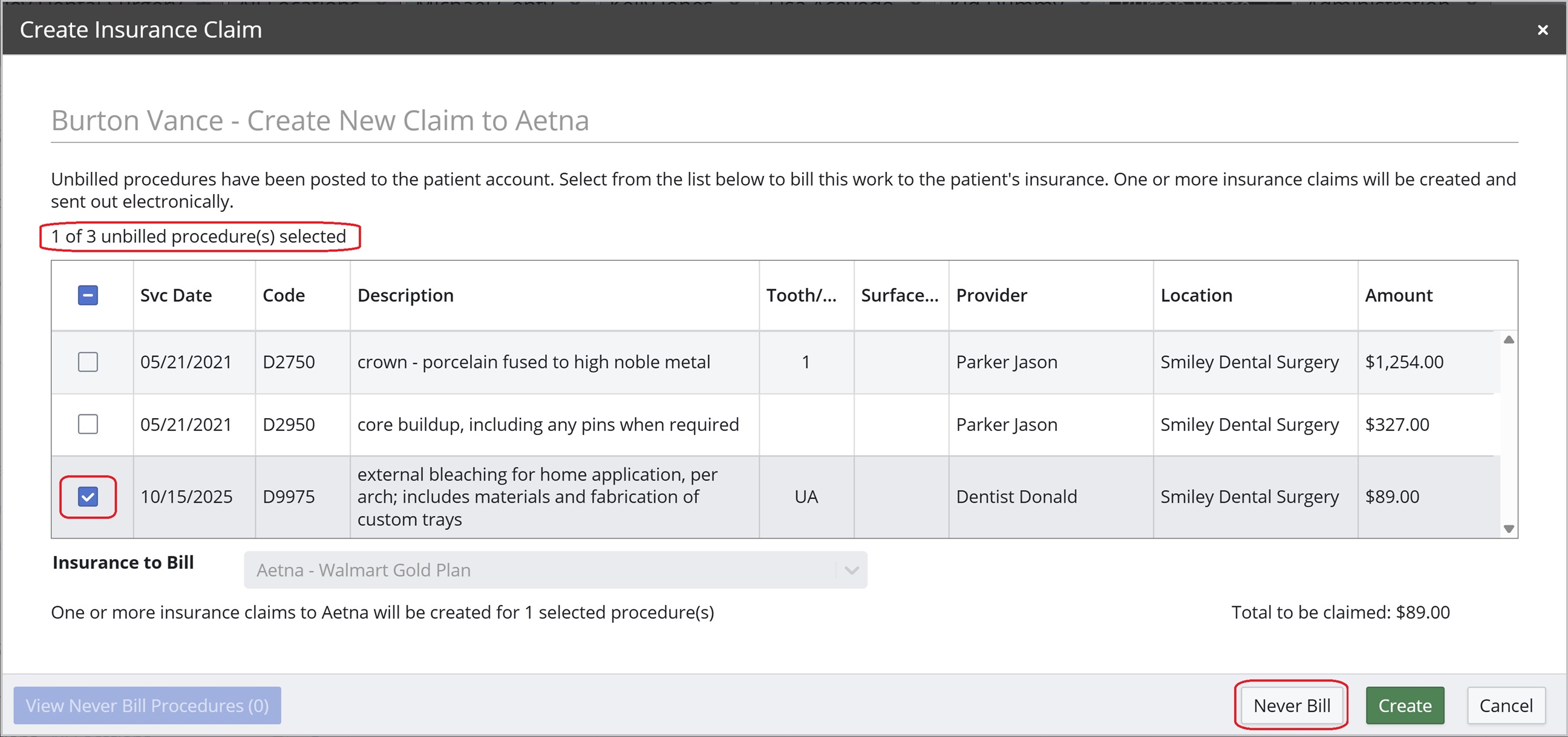Viewport: 1568px width, 737px height.
Task: Click the Provider column header
Action: click(991, 295)
